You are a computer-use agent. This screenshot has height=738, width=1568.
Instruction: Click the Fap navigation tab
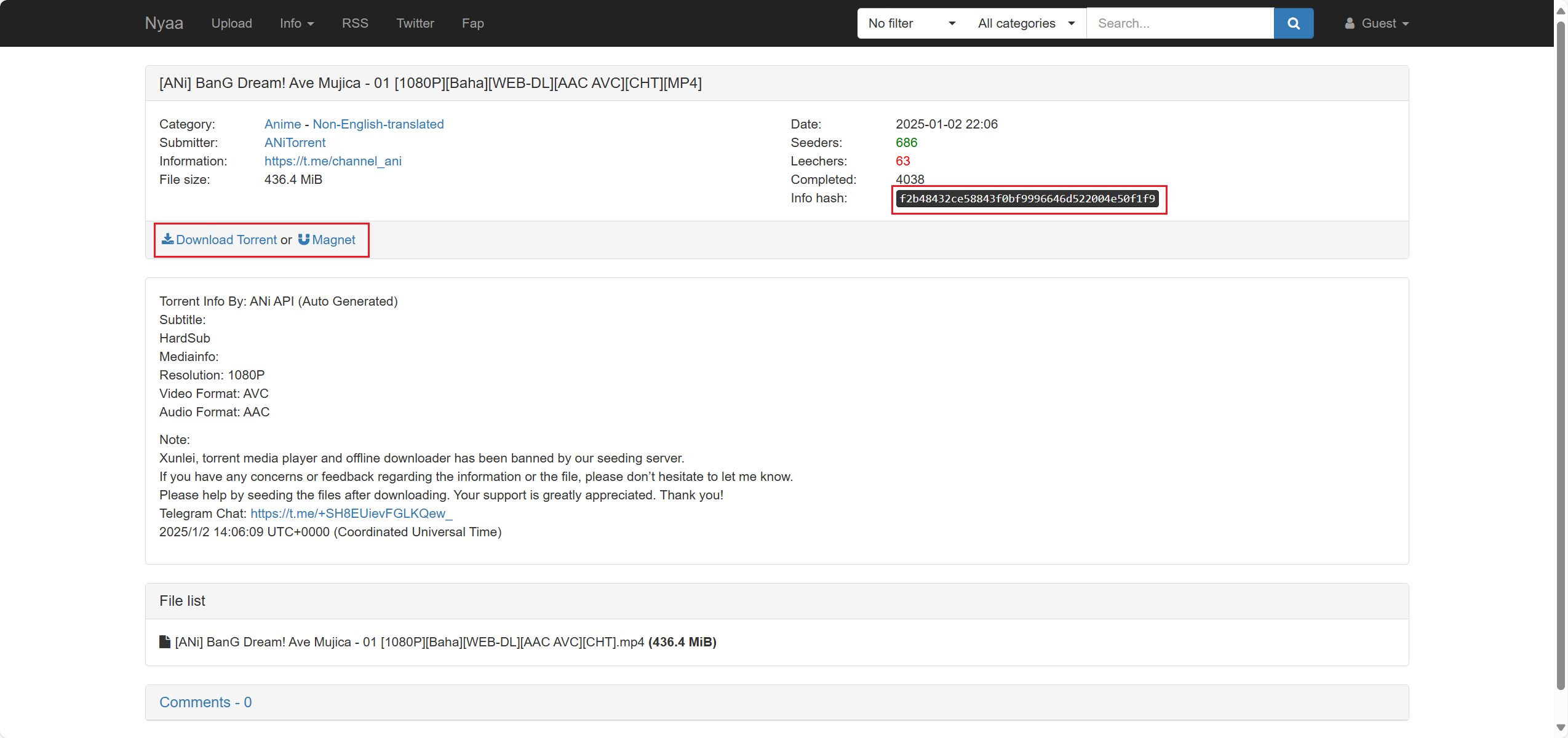[473, 23]
